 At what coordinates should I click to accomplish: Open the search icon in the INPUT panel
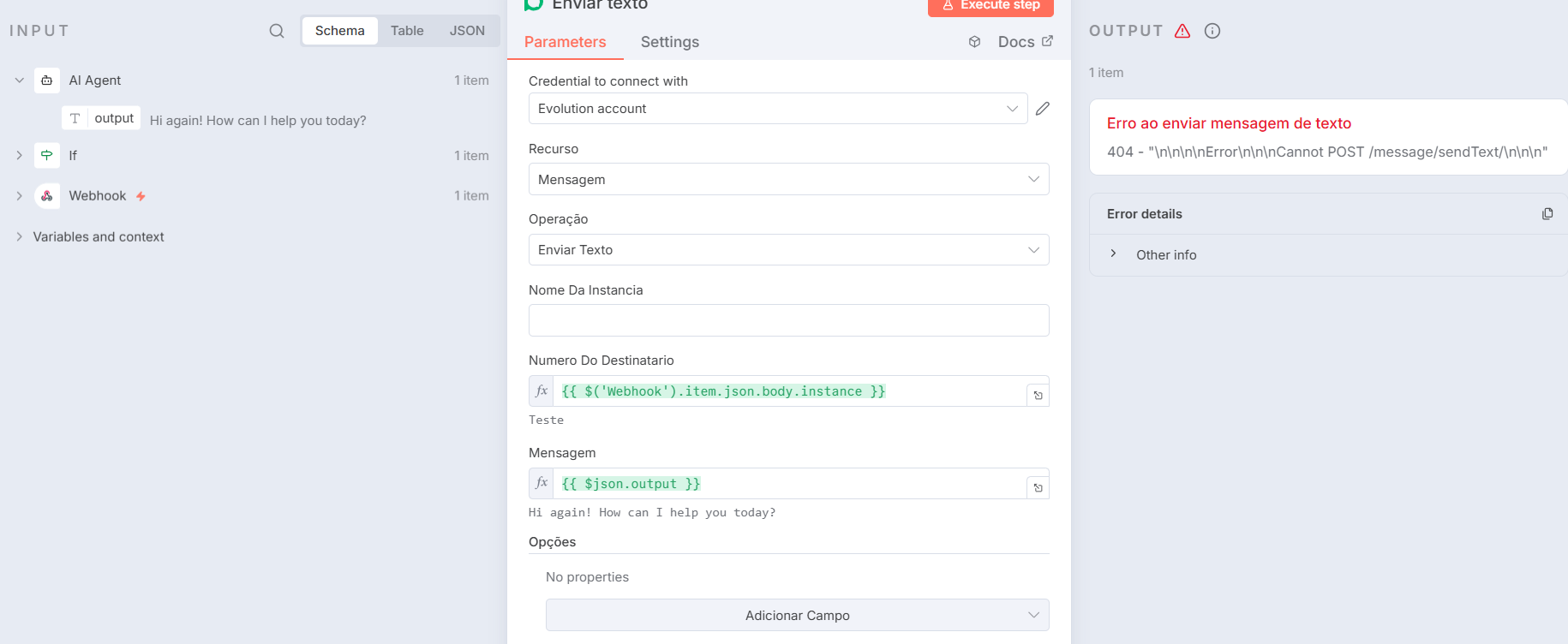(276, 30)
